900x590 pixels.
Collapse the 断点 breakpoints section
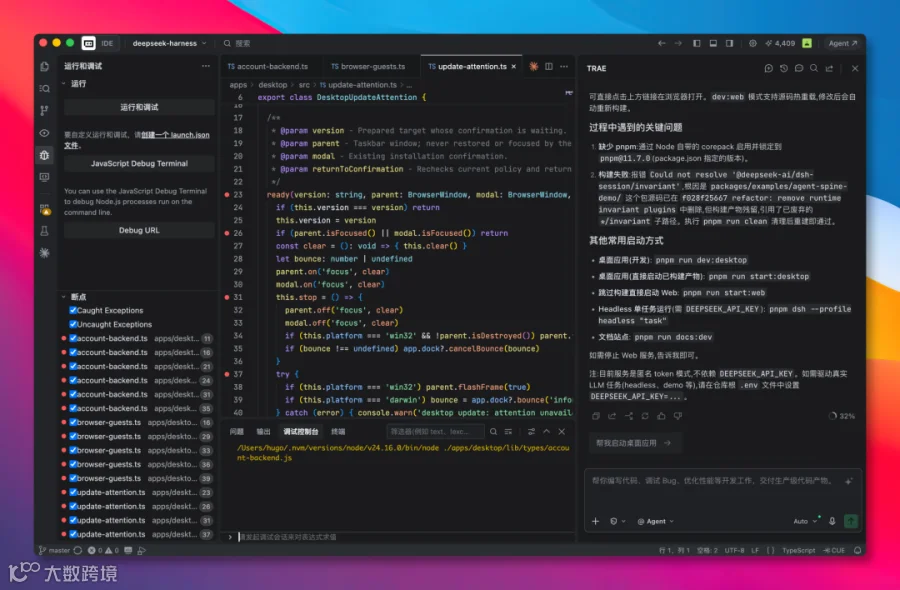coord(63,297)
